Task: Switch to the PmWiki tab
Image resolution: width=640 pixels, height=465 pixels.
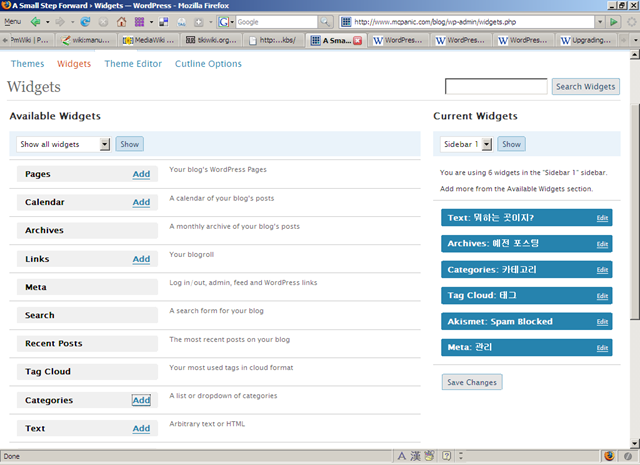Action: pyautogui.click(x=27, y=40)
